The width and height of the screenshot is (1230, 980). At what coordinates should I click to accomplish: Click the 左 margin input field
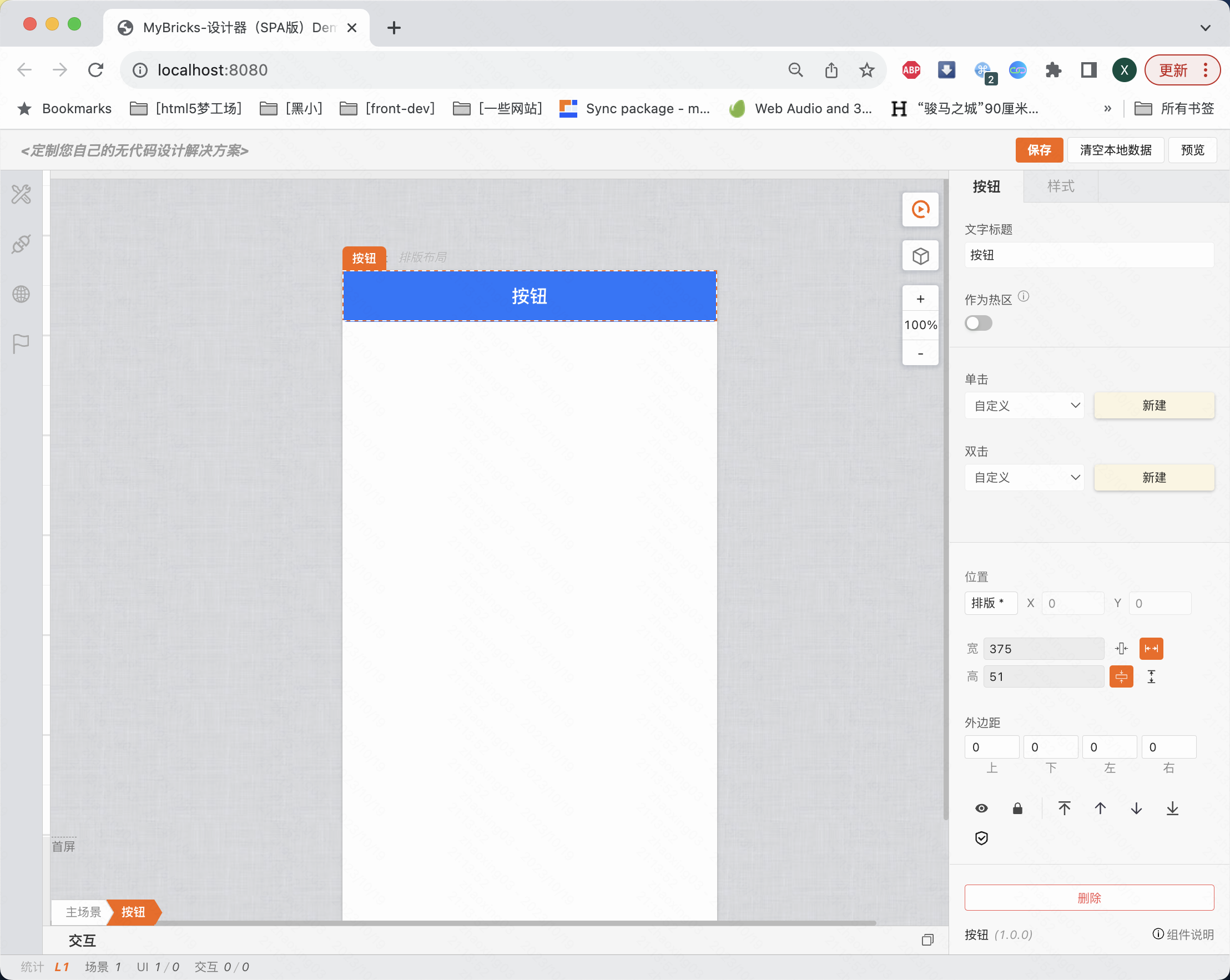click(x=1110, y=747)
